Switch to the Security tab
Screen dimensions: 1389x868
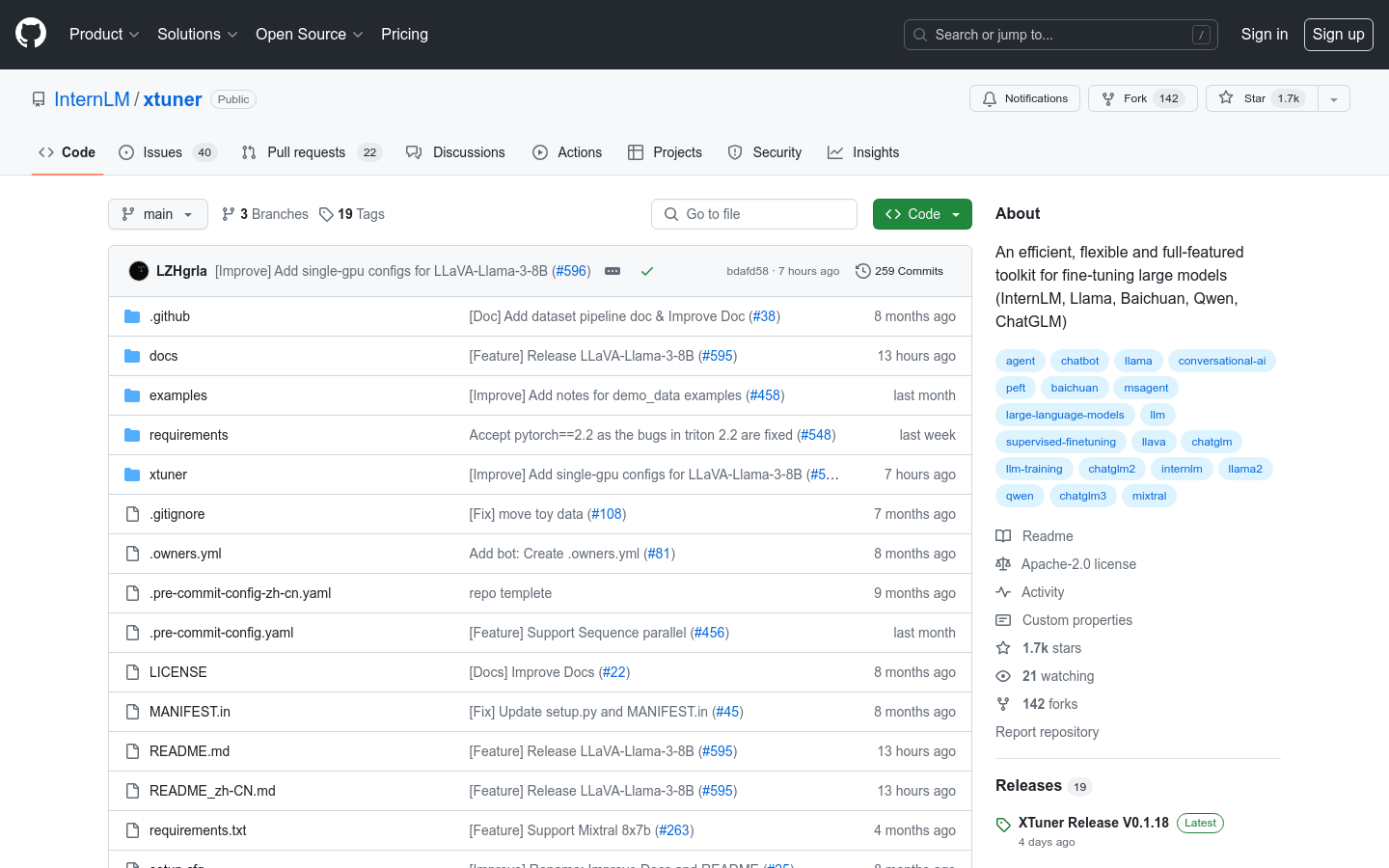click(765, 152)
